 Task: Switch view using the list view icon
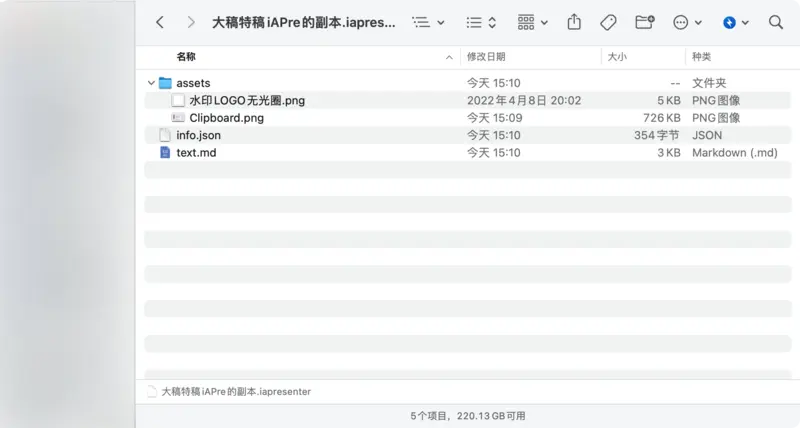coord(474,22)
